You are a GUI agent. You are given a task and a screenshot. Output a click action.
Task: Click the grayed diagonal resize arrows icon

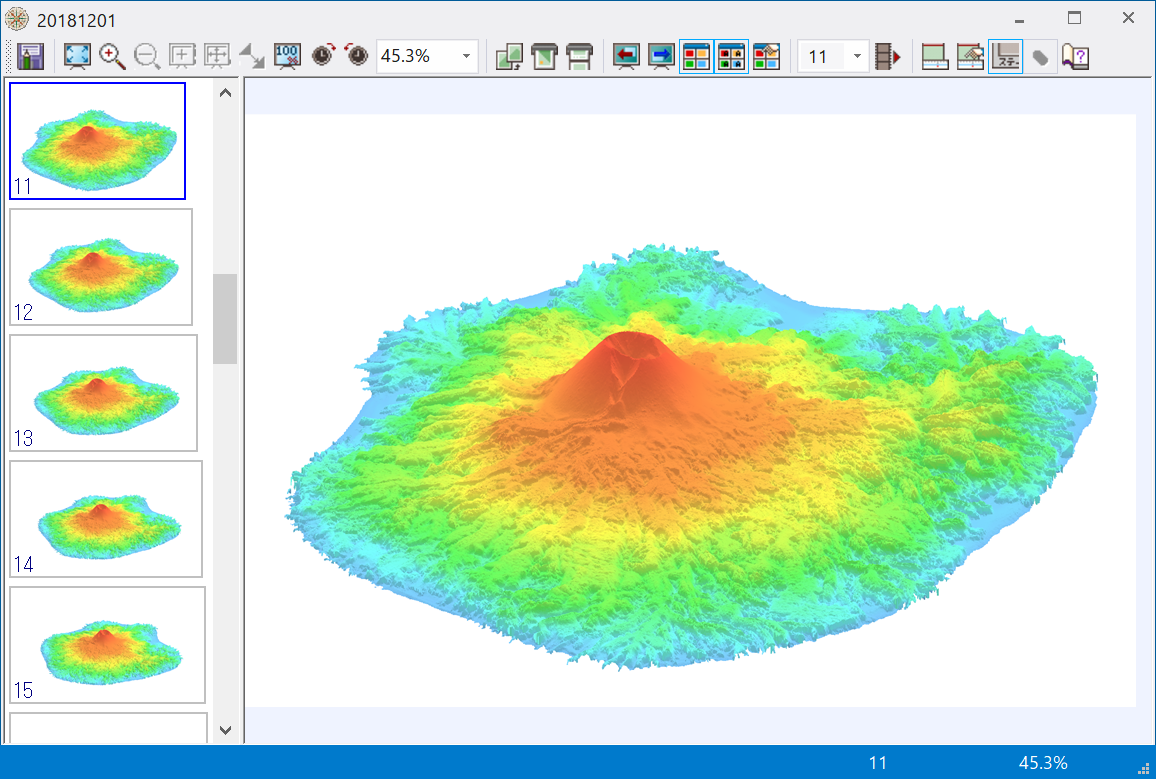tap(251, 57)
